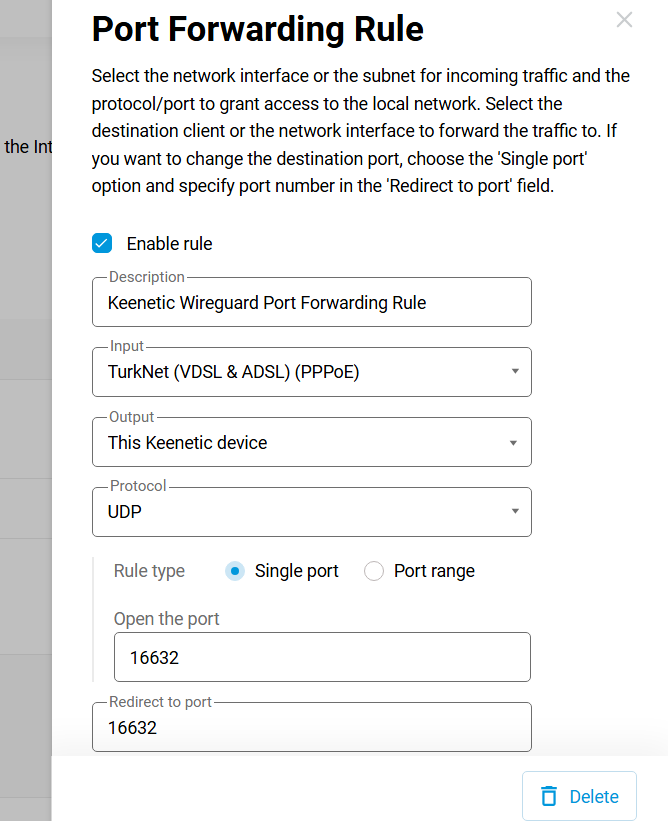Open the Output destination dropdown

[x=312, y=442]
